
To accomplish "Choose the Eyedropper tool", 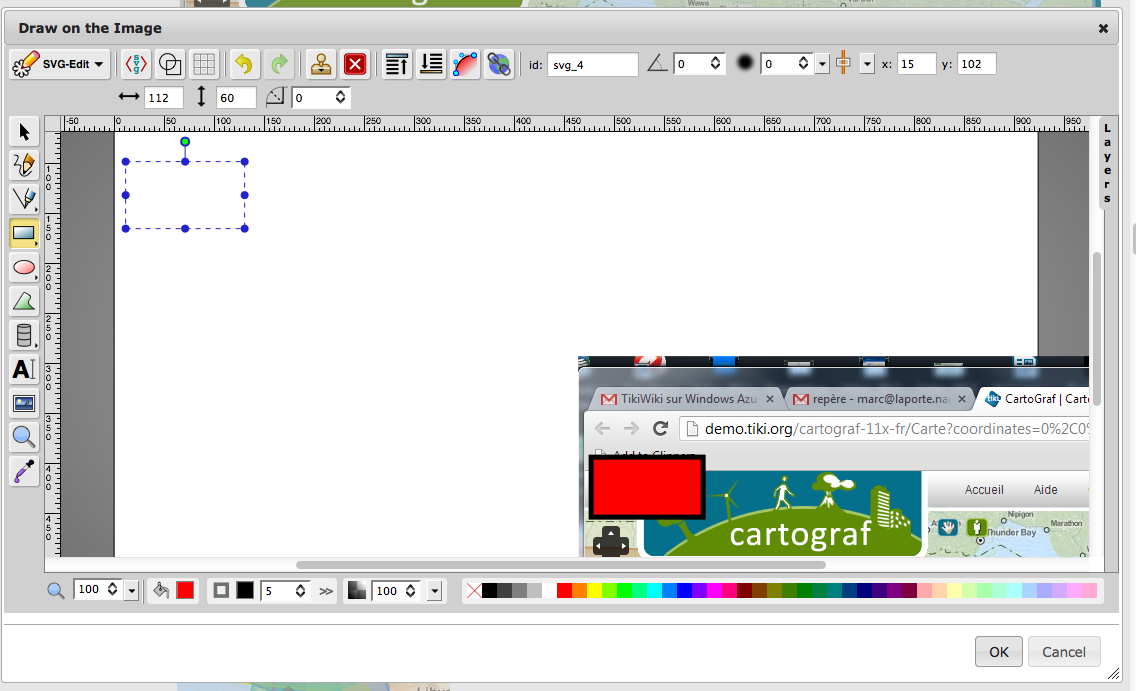I will pos(24,472).
